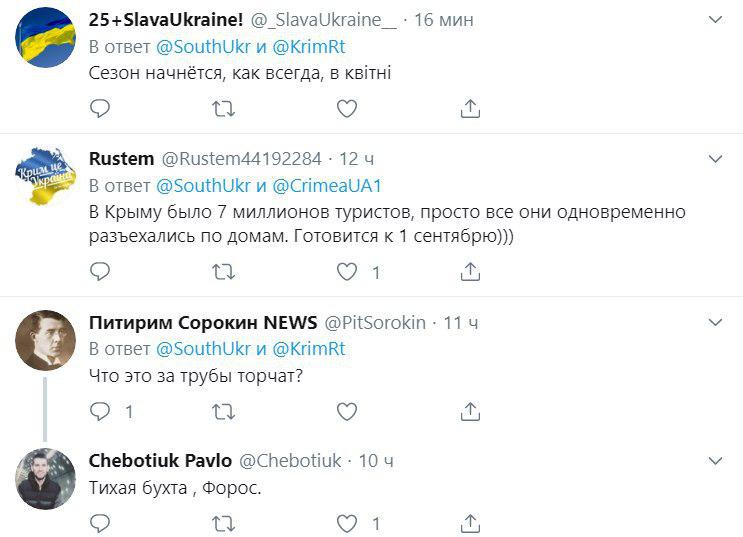Like Rustem's tweet with heart
The height and width of the screenshot is (537, 743).
click(x=346, y=271)
